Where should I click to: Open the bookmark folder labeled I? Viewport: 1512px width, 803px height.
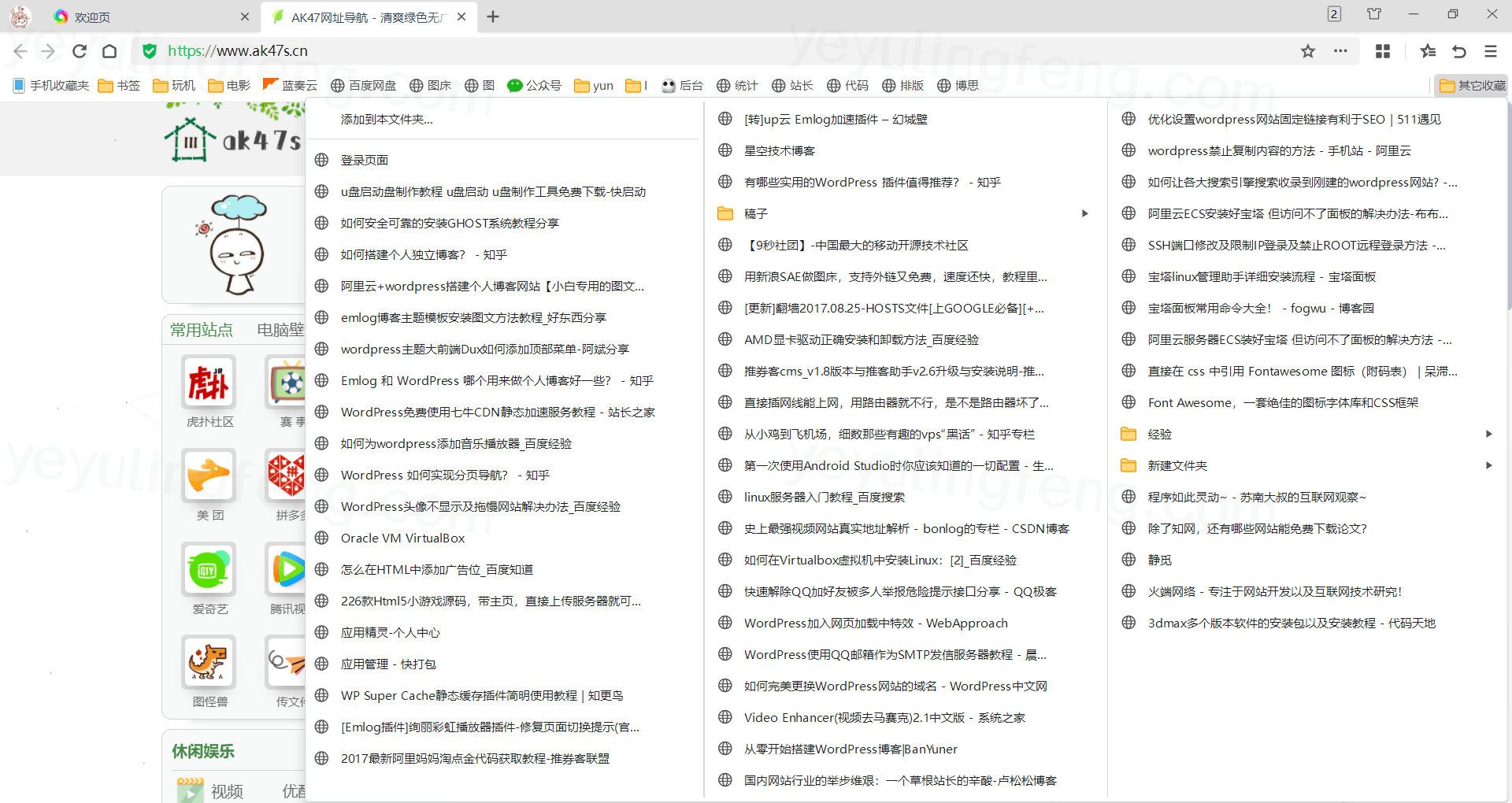(x=636, y=85)
